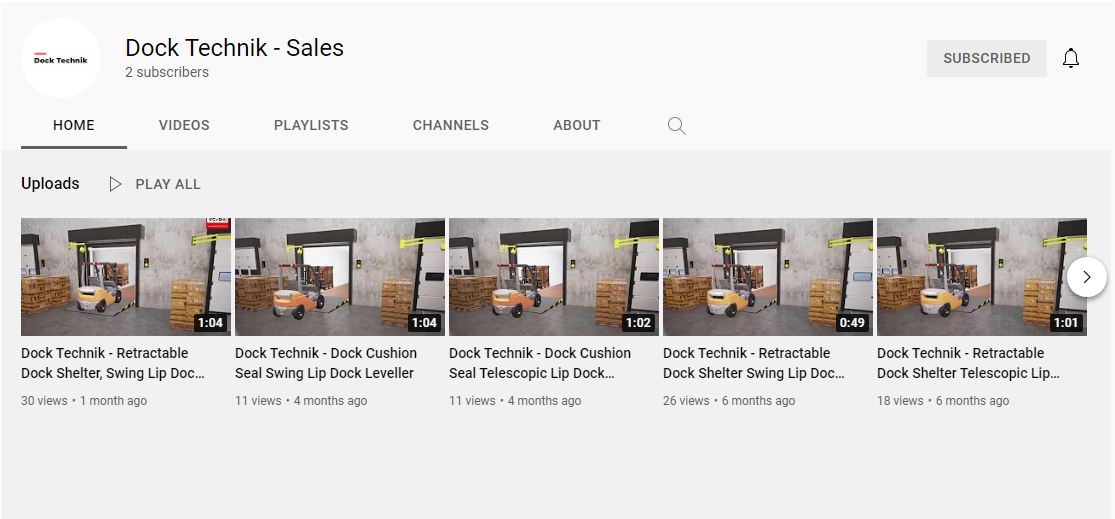Open the Playlists tab
The height and width of the screenshot is (519, 1115).
tap(311, 126)
